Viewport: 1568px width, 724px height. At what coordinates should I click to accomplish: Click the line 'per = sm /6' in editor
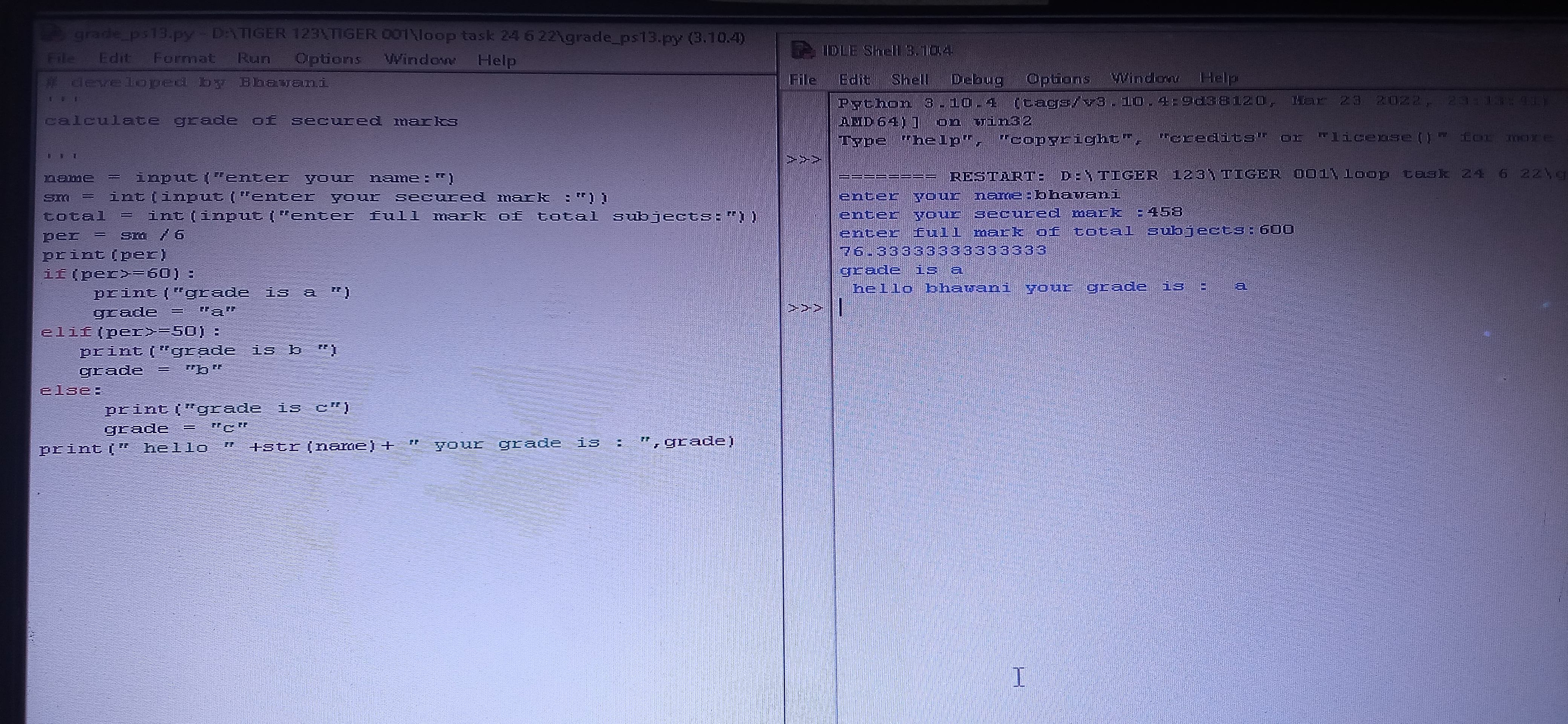[x=113, y=235]
